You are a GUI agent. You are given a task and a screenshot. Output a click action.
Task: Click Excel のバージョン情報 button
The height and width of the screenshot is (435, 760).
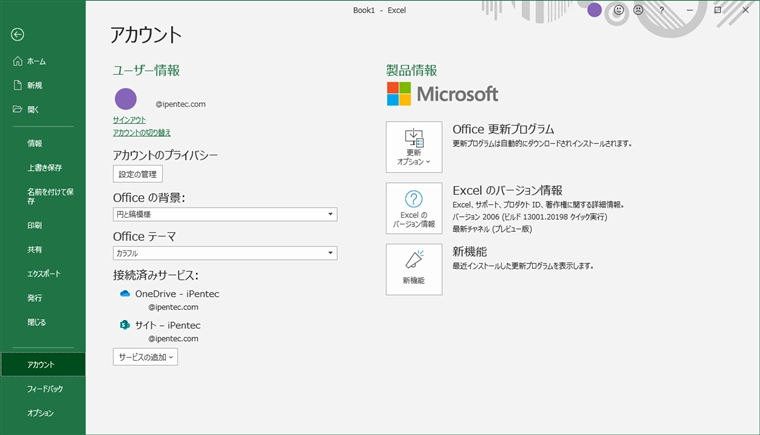click(414, 208)
